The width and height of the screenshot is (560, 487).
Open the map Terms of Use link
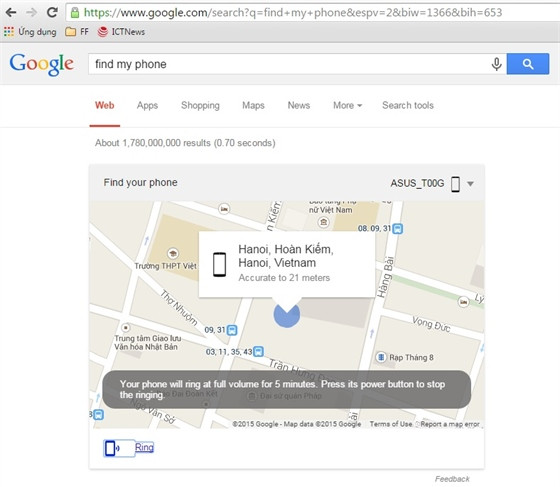[x=391, y=424]
